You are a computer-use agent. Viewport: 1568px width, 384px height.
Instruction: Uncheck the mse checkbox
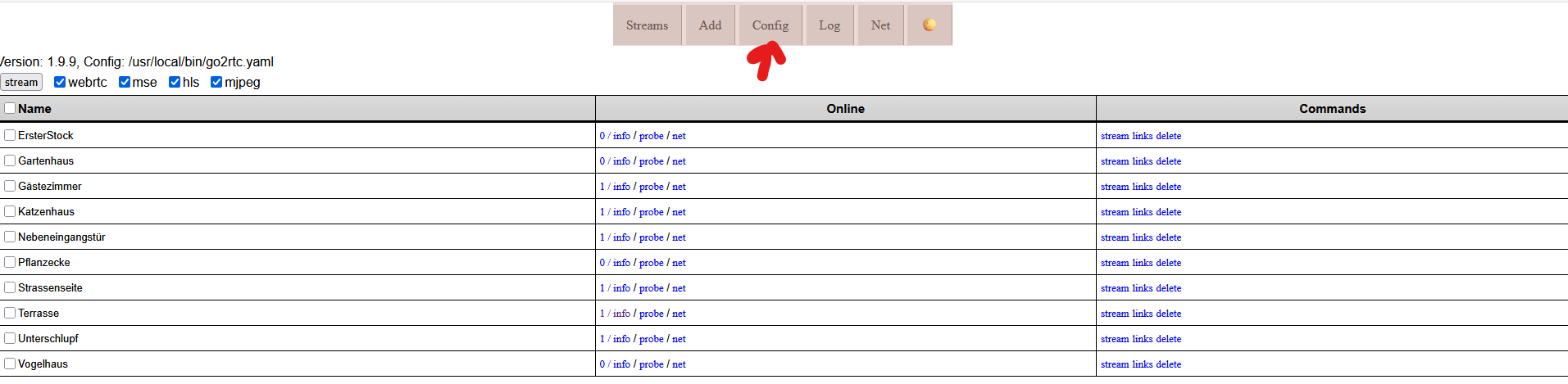coord(125,82)
